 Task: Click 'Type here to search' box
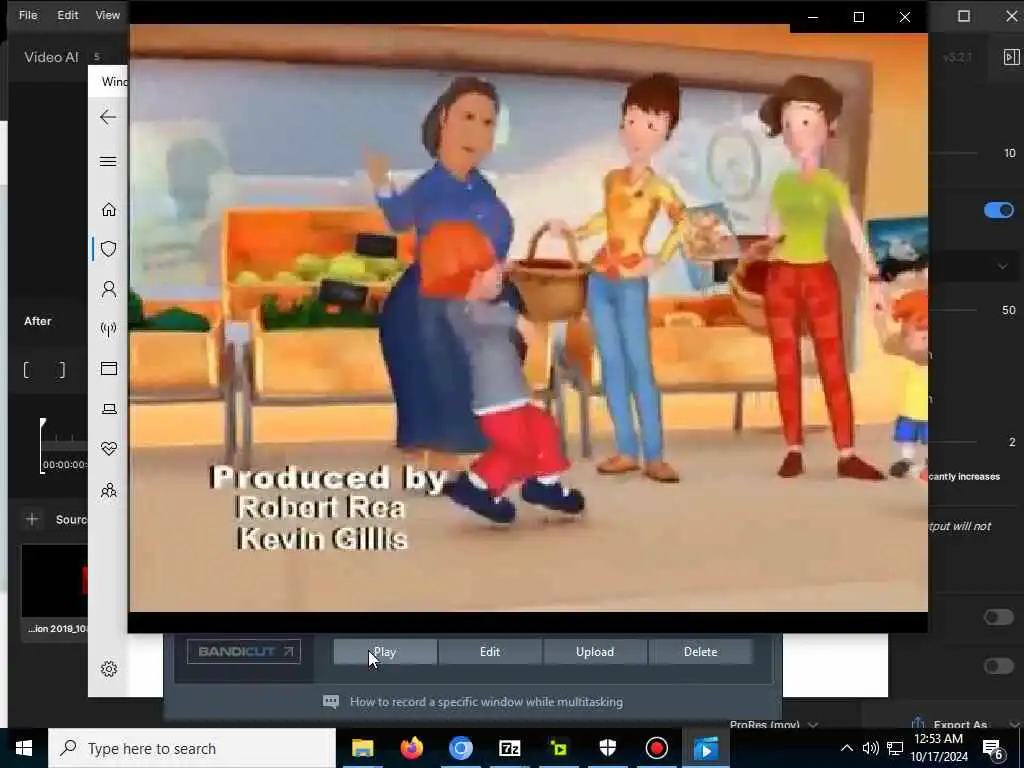192,748
